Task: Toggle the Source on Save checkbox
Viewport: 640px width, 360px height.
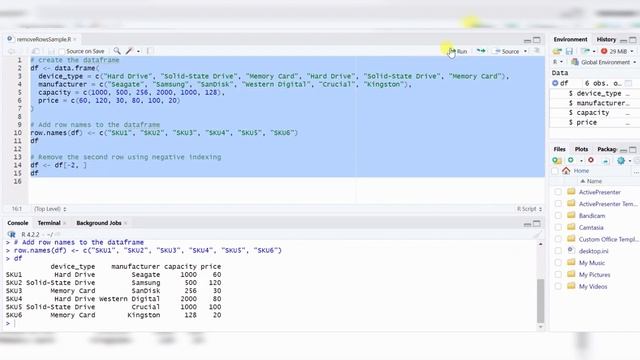Action: pyautogui.click(x=62, y=51)
